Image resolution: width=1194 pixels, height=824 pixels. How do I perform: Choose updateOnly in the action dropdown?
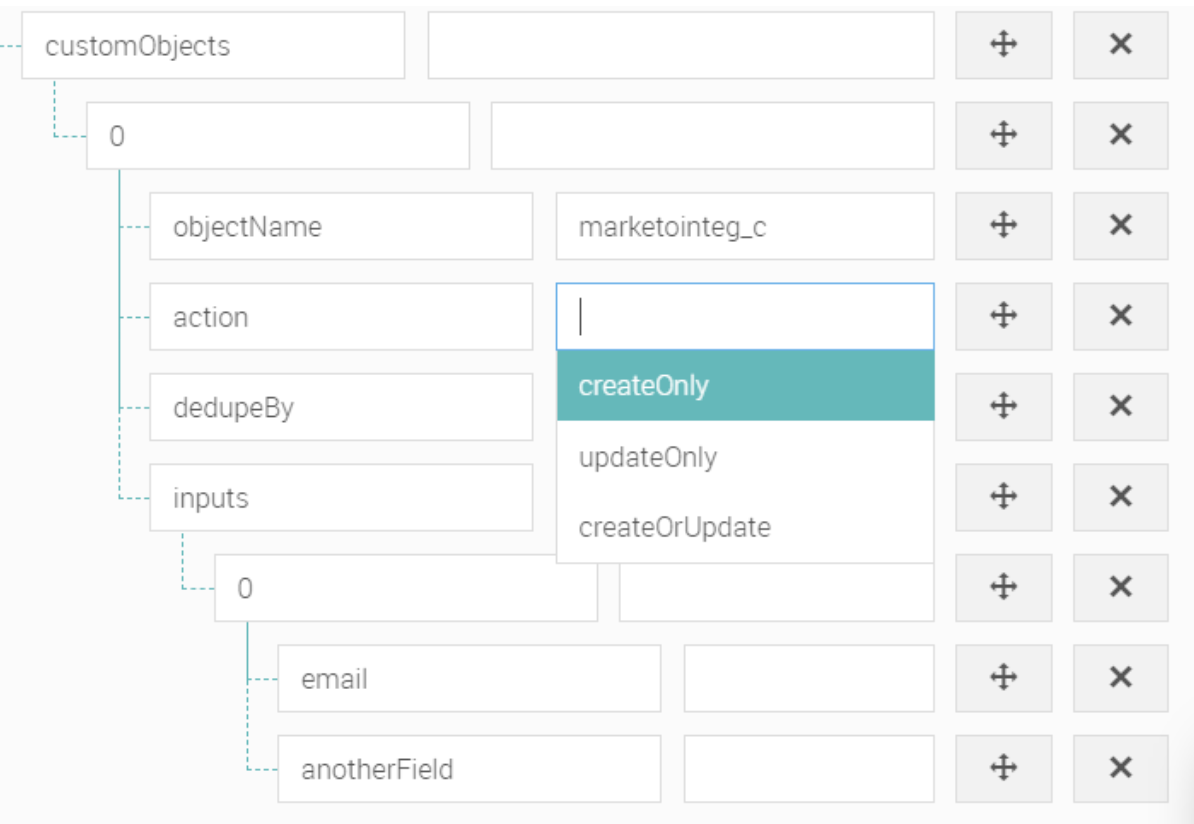coord(744,458)
